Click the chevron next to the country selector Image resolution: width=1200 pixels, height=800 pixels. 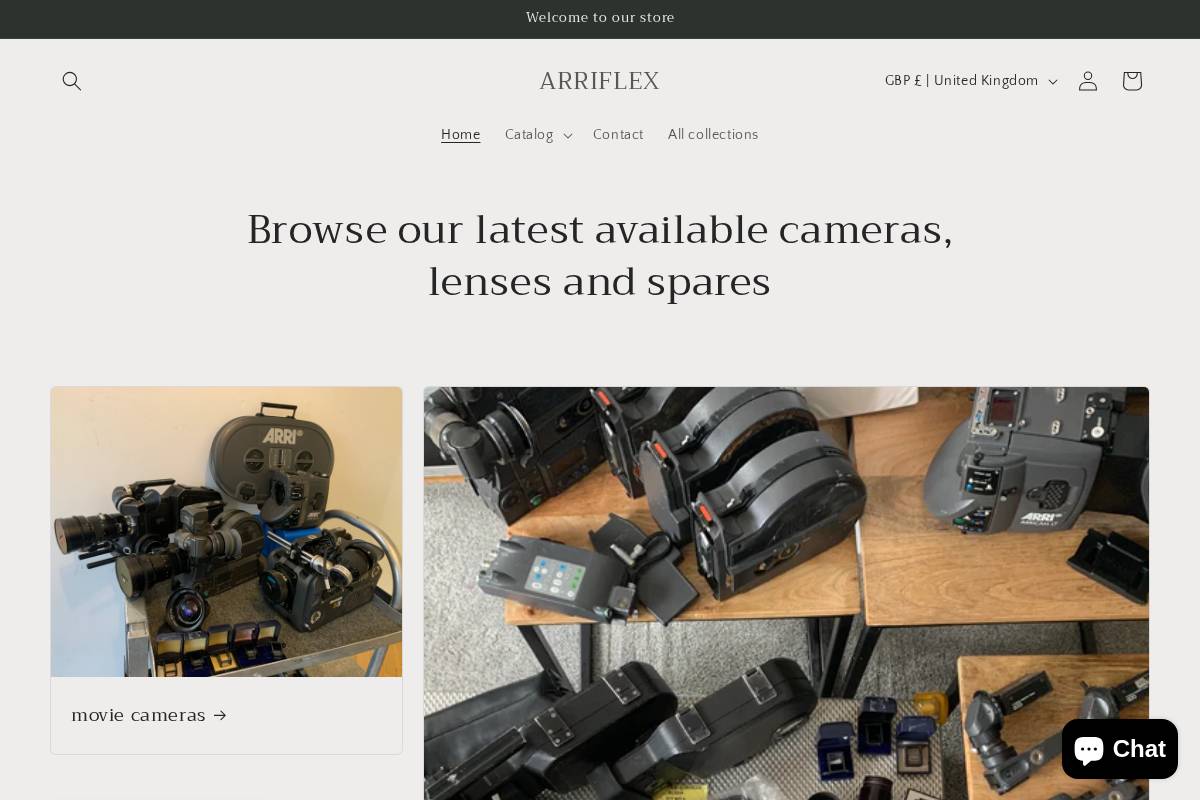click(1052, 81)
